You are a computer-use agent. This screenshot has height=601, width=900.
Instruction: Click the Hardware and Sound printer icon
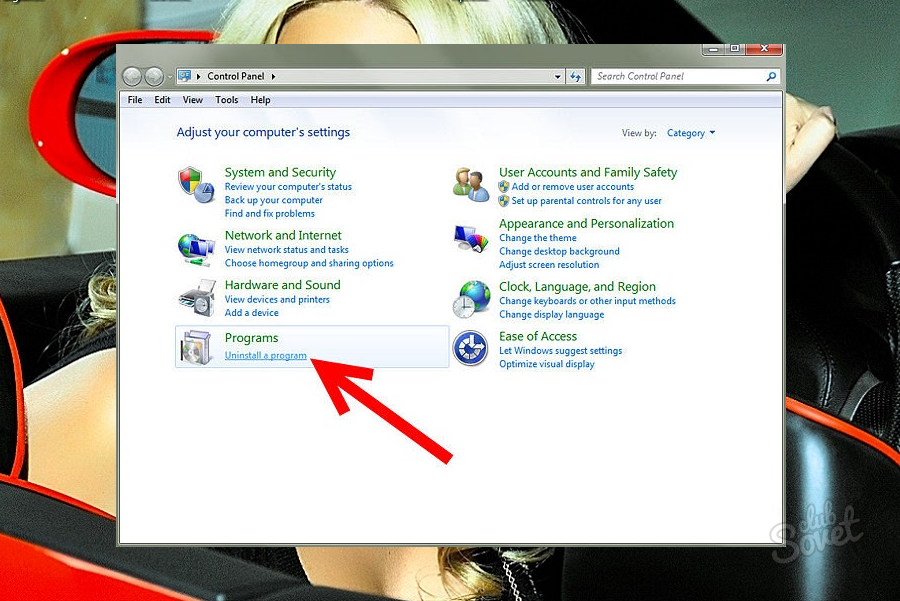pos(196,297)
